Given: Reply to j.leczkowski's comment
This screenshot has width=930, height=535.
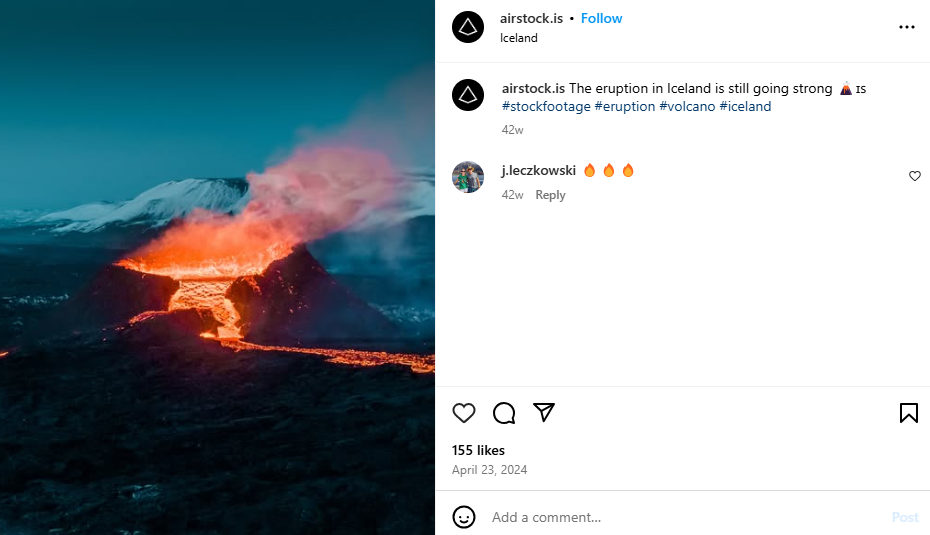Looking at the screenshot, I should (550, 195).
